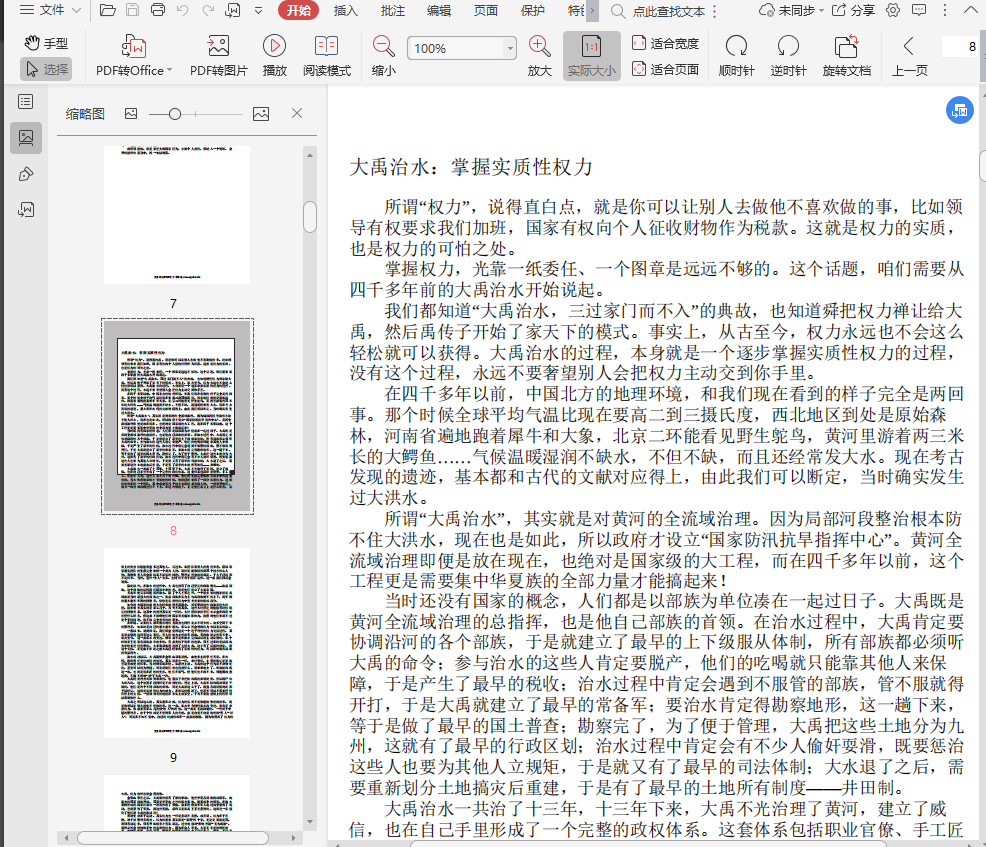
Task: Click the thumbnail size slider handle
Action: click(x=175, y=114)
